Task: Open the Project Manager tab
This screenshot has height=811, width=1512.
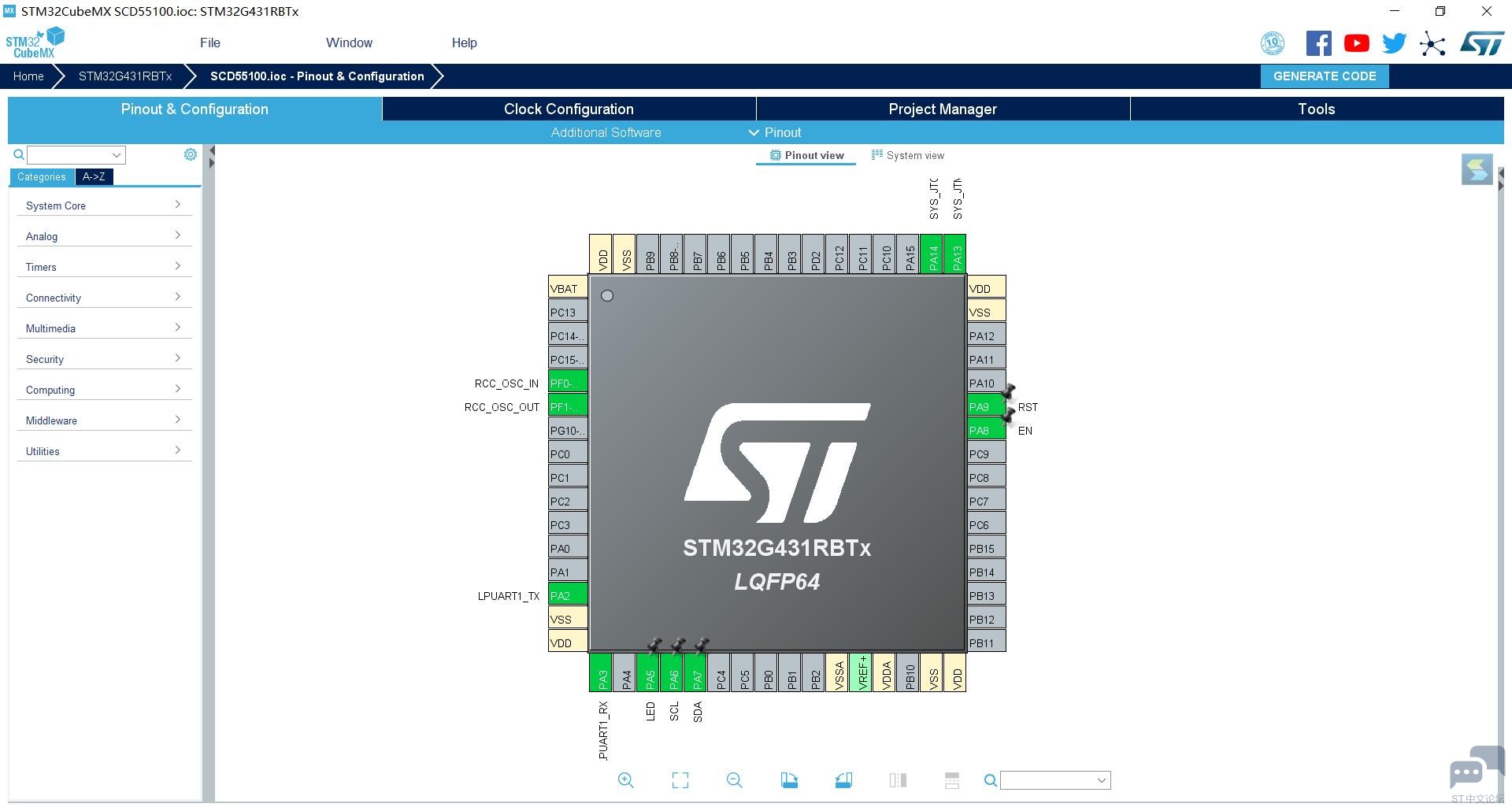Action: [x=943, y=109]
